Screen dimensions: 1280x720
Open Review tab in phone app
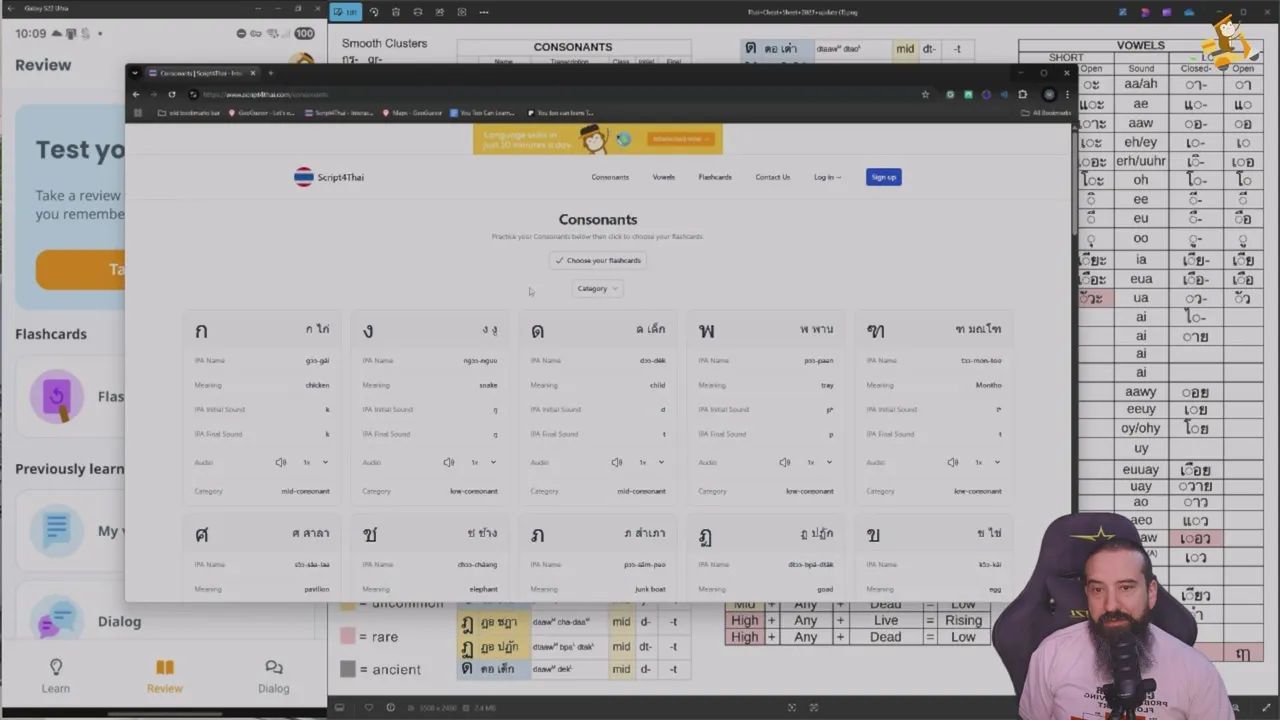[x=165, y=676]
